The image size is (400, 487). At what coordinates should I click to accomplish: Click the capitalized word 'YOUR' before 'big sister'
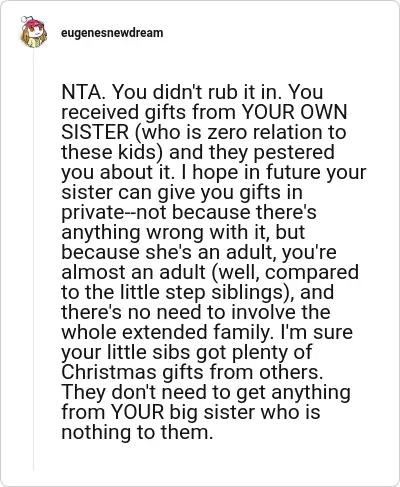137,412
